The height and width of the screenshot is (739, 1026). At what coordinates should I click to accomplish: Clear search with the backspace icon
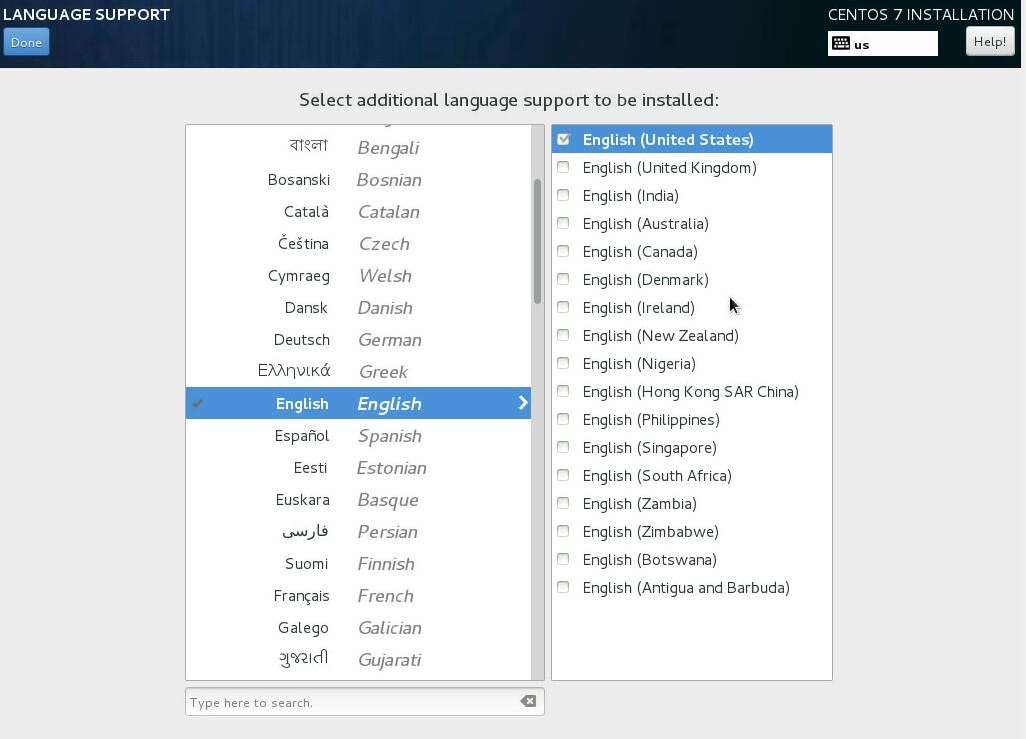click(x=528, y=701)
